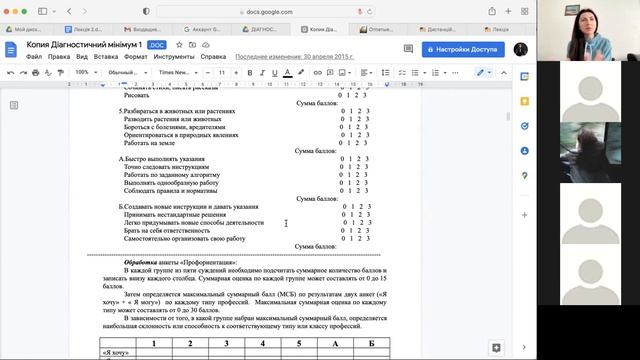Add a comment from toolbar icon
The width and height of the screenshot is (640, 360).
click(330, 73)
